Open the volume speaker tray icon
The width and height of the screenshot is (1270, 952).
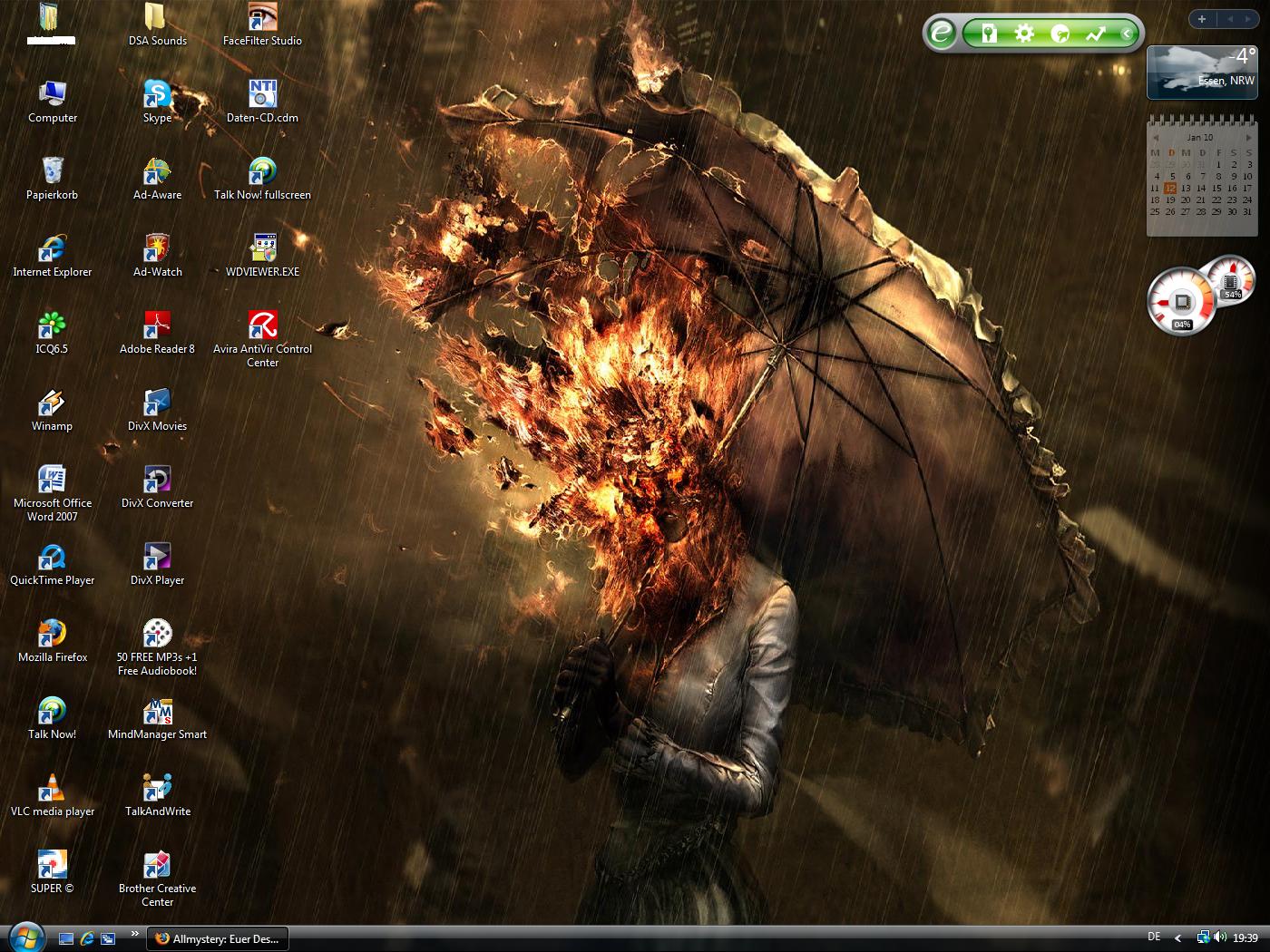click(x=1220, y=937)
